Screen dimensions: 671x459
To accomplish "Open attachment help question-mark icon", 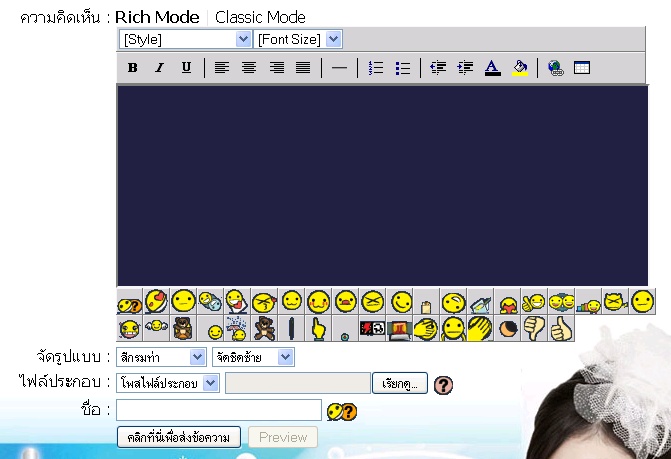I will (x=443, y=385).
